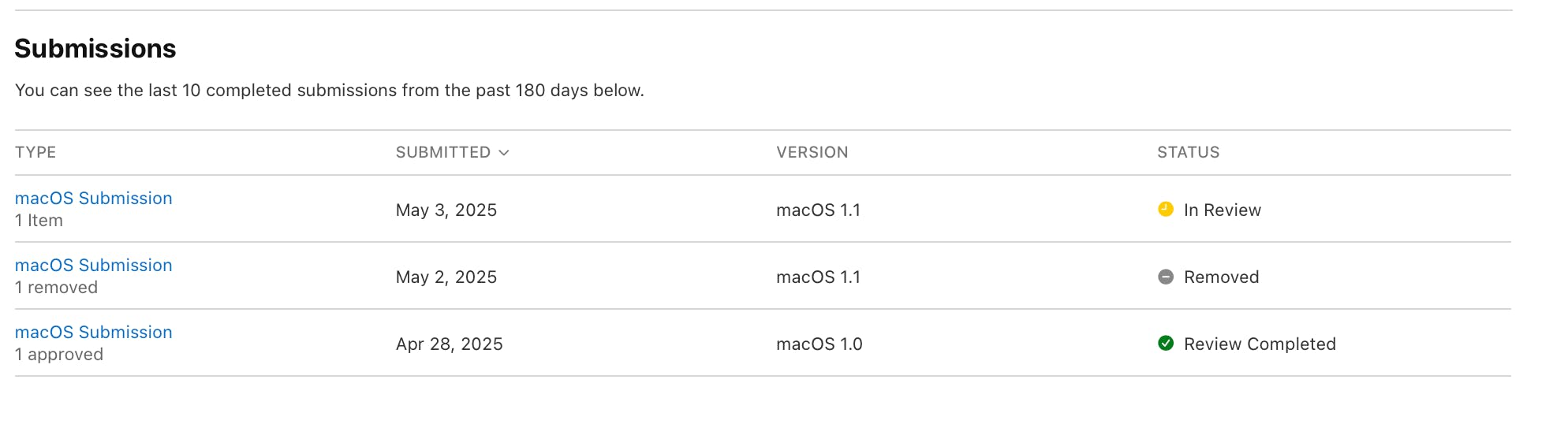Click the yellow In Review status icon
This screenshot has height=424, width=1568.
tap(1165, 209)
